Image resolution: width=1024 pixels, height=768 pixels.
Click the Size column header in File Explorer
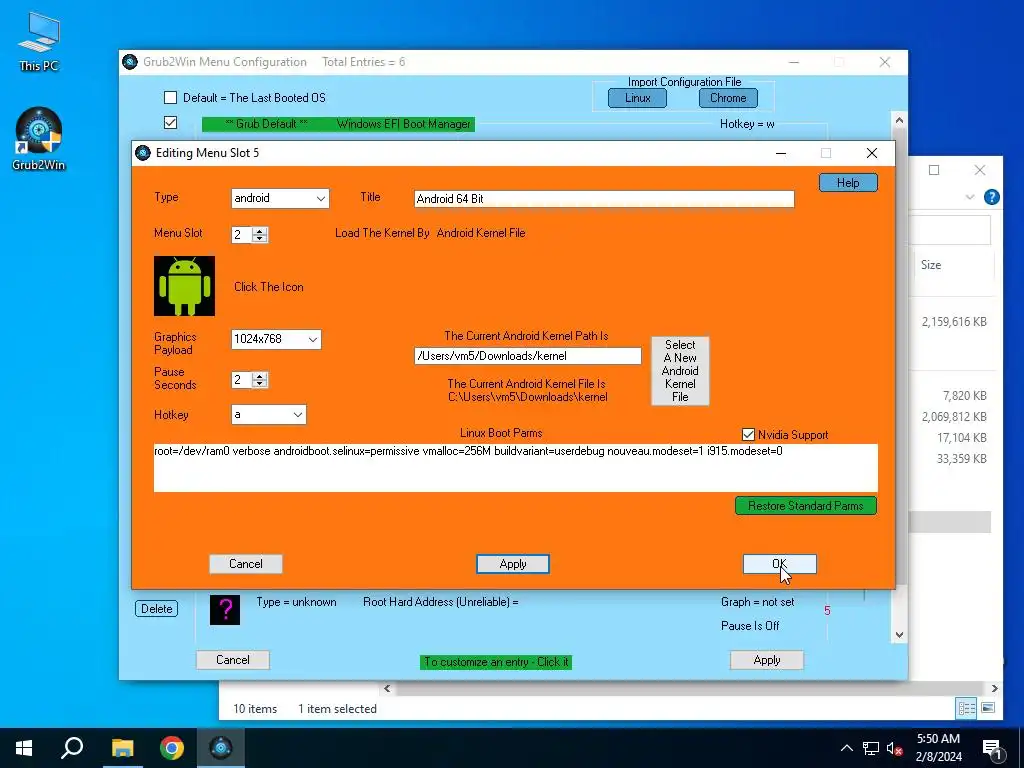point(931,264)
